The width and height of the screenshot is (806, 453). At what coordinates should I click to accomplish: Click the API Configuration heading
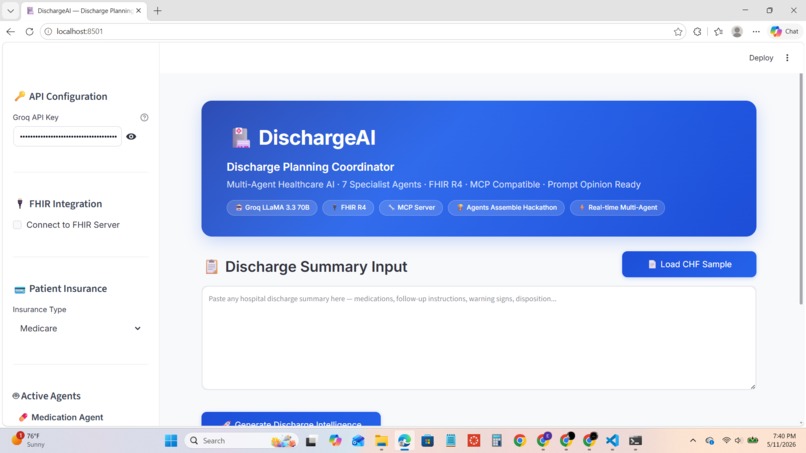[61, 96]
